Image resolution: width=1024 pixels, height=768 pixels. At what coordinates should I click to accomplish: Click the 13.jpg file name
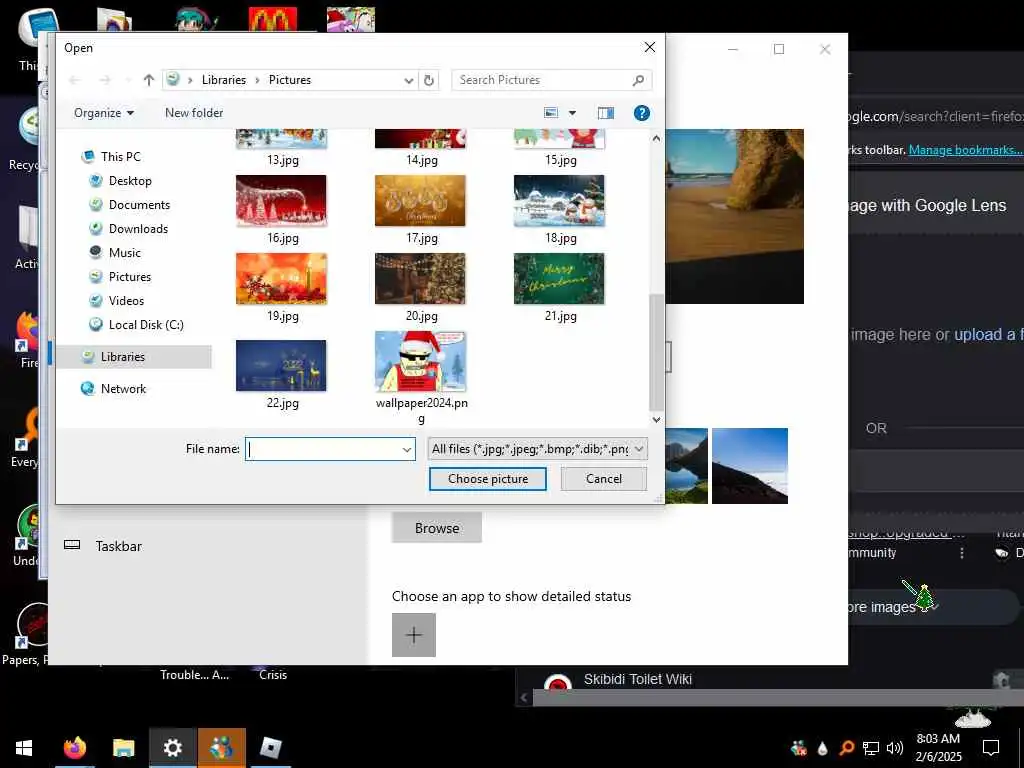coord(283,159)
